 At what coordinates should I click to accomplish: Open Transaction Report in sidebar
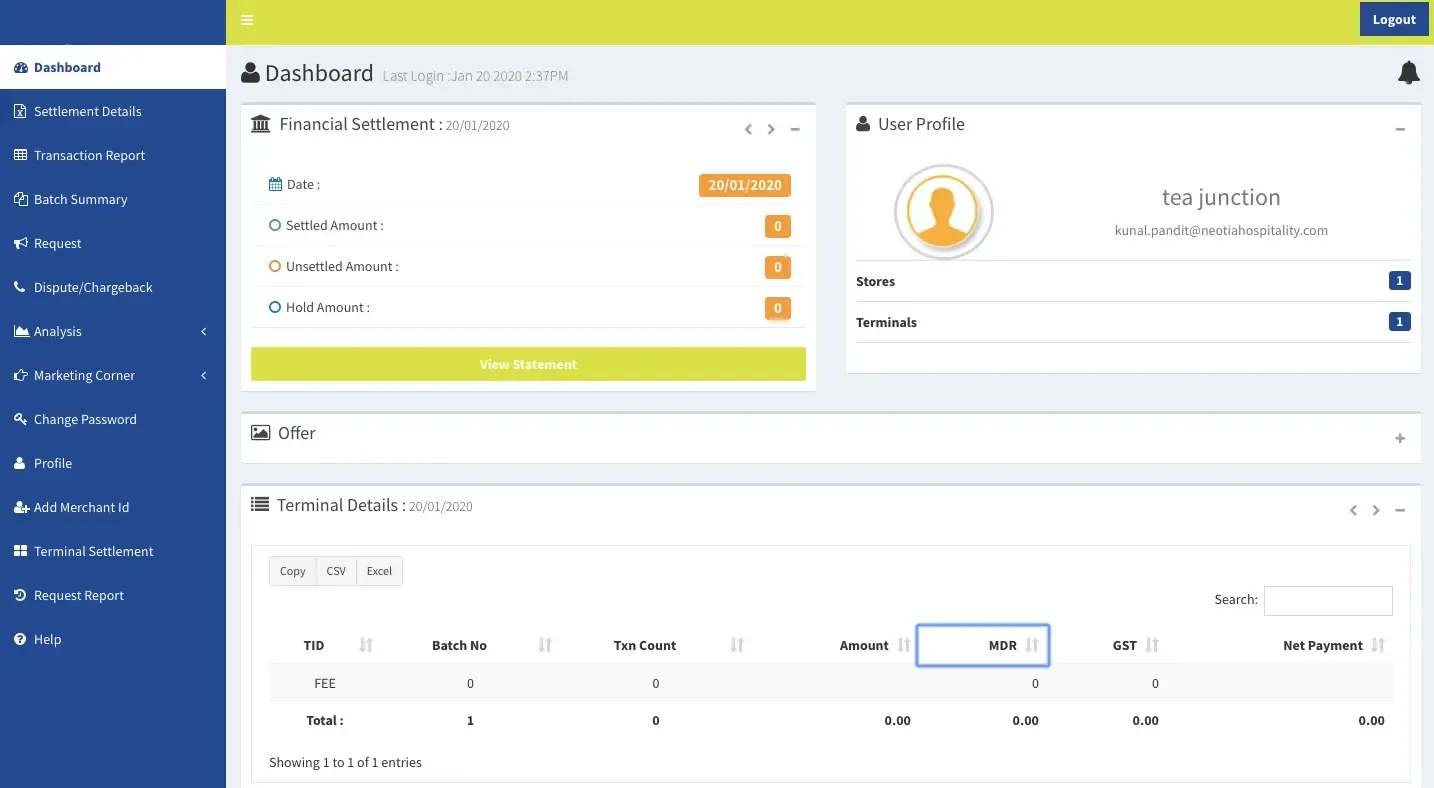[89, 156]
